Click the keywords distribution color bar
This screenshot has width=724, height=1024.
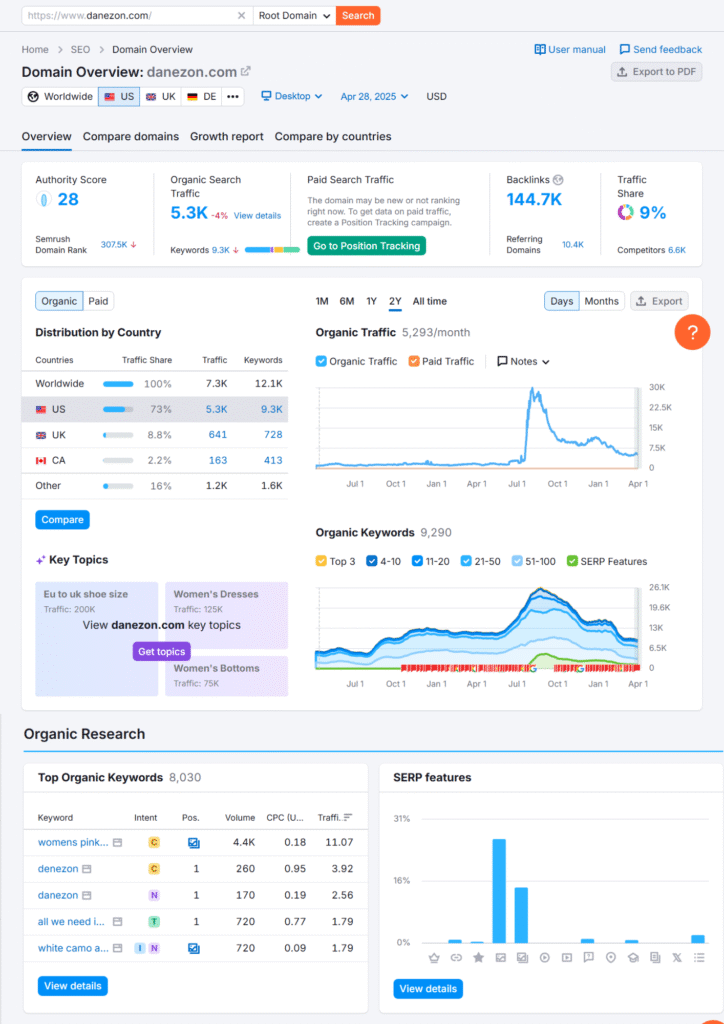pyautogui.click(x=272, y=249)
